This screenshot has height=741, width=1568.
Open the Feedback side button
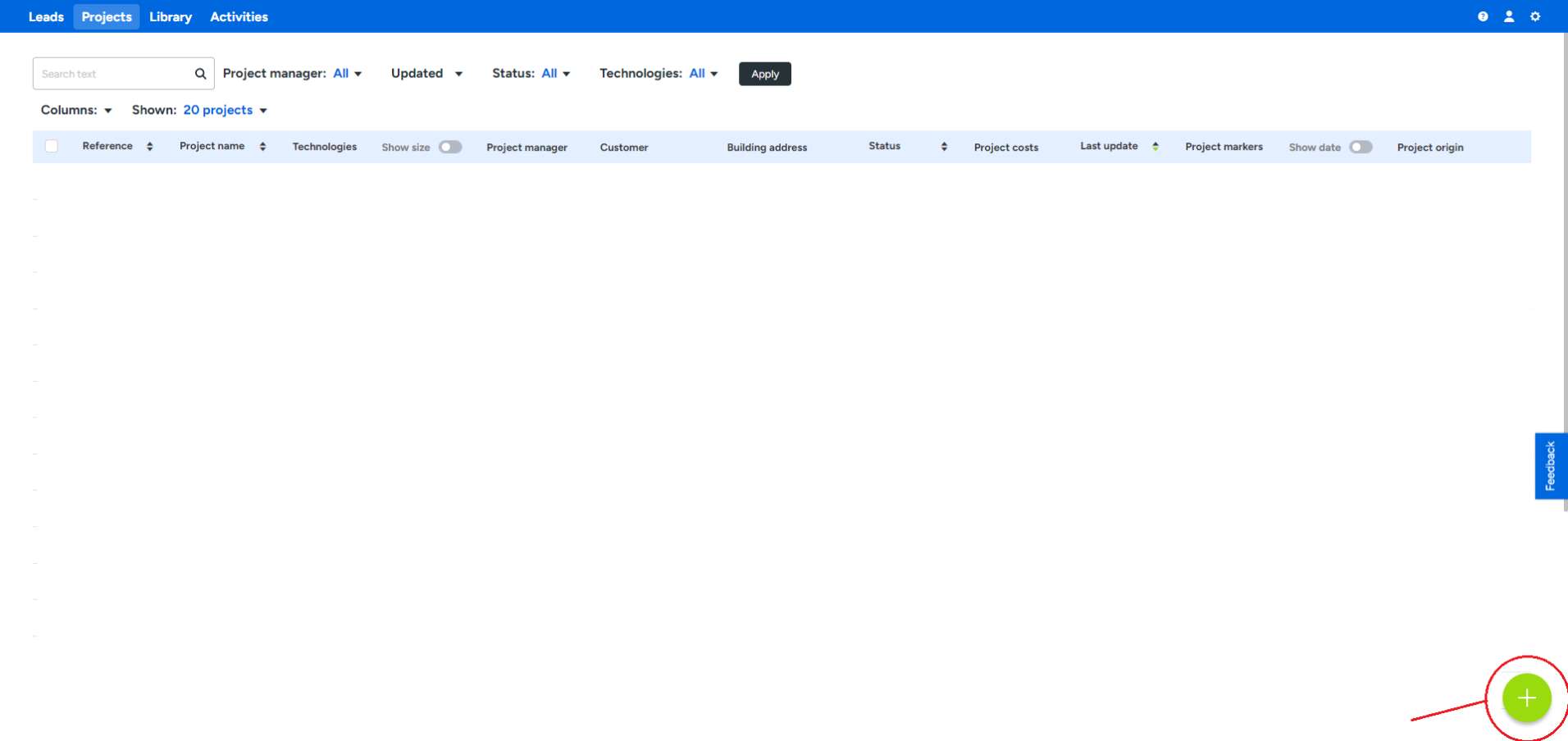click(x=1550, y=466)
